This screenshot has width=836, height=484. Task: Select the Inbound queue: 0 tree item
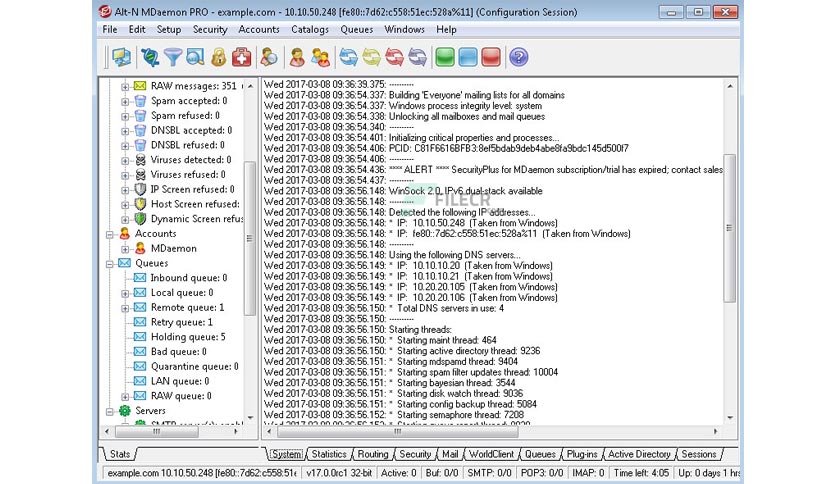189,278
